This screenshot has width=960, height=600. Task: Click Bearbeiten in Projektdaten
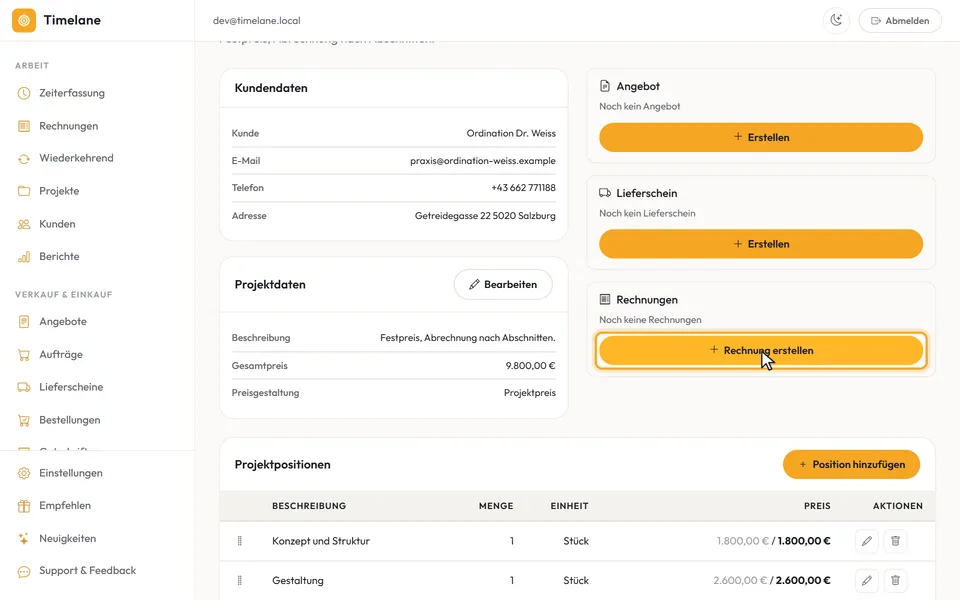(503, 285)
